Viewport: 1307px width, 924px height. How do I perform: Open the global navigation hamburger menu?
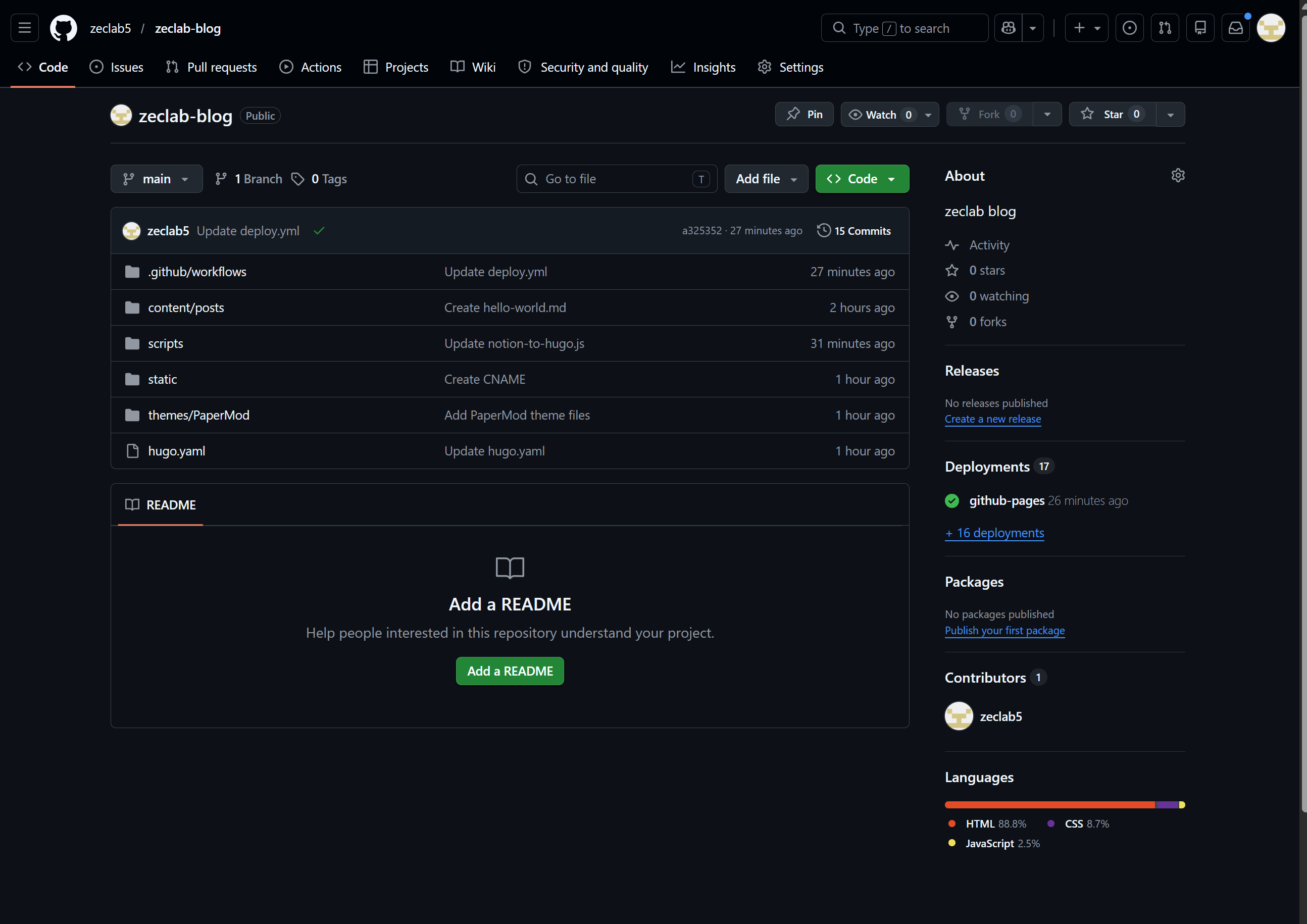pyautogui.click(x=24, y=28)
